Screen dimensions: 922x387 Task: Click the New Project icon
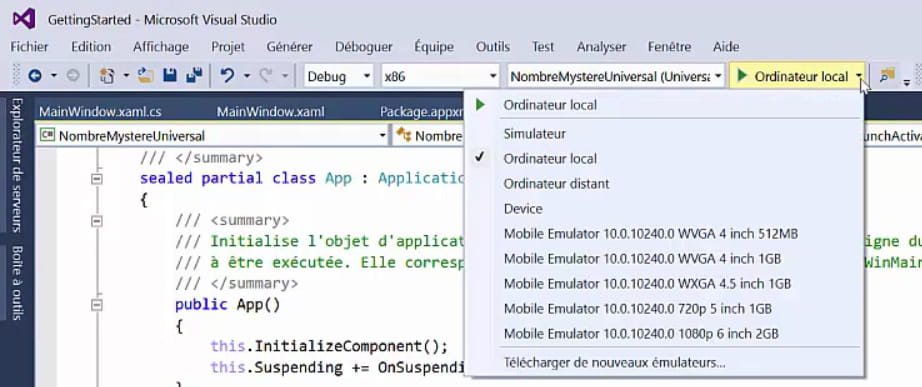click(107, 76)
